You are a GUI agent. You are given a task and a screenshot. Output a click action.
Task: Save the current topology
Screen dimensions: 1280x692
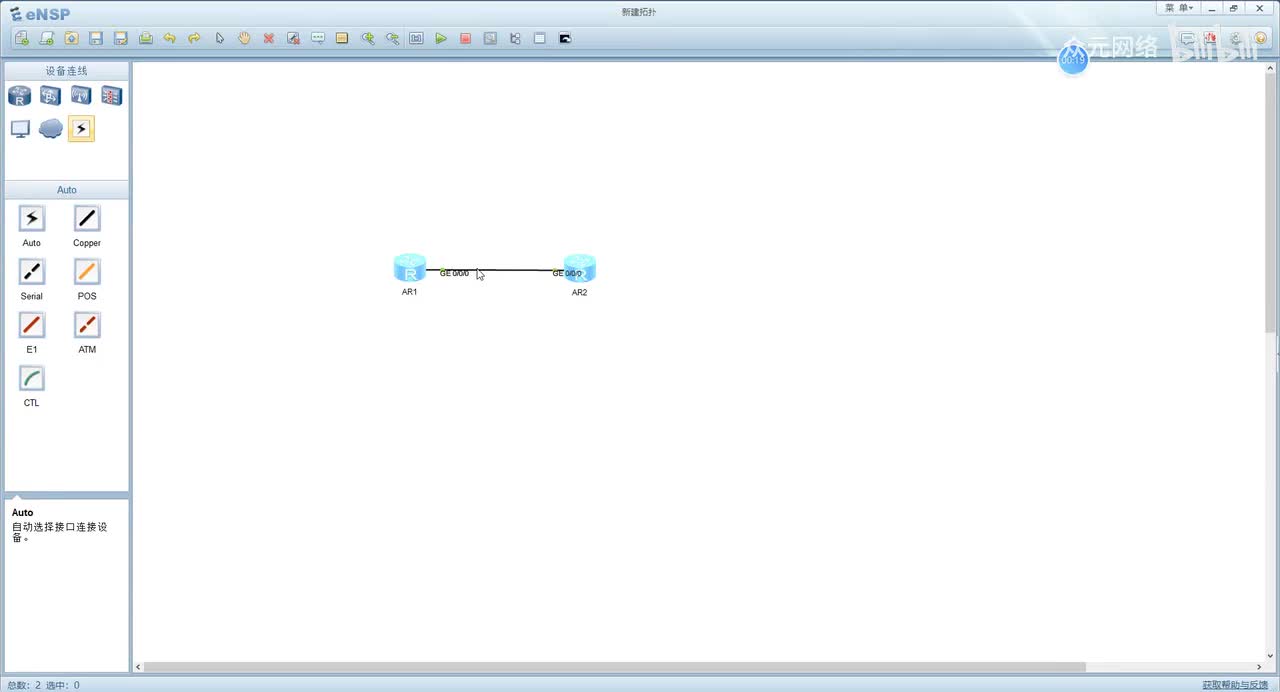coord(96,38)
